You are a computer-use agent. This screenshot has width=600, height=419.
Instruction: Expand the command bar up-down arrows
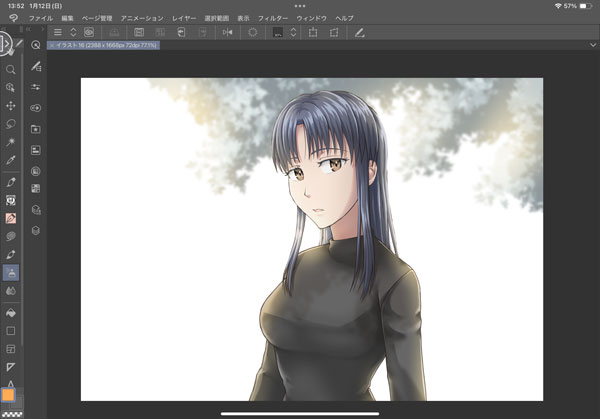coord(72,32)
